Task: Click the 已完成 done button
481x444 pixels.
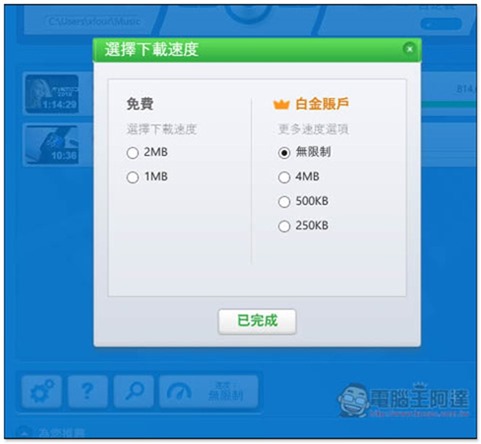Action: 257,321
